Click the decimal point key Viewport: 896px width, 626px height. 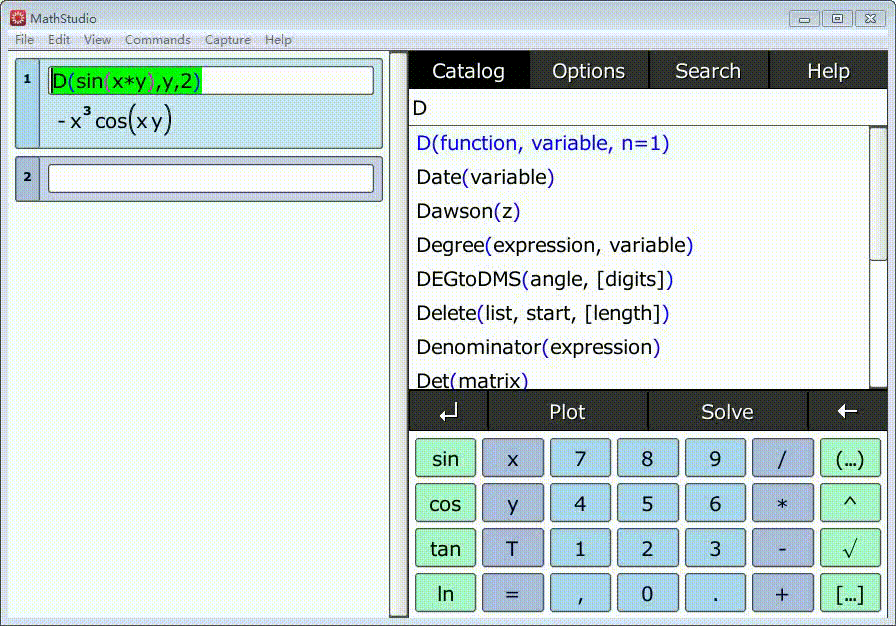point(715,593)
